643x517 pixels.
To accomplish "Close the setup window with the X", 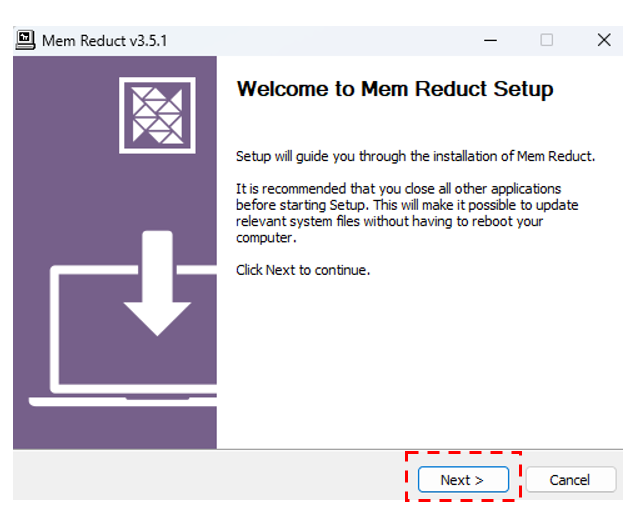I will click(604, 40).
